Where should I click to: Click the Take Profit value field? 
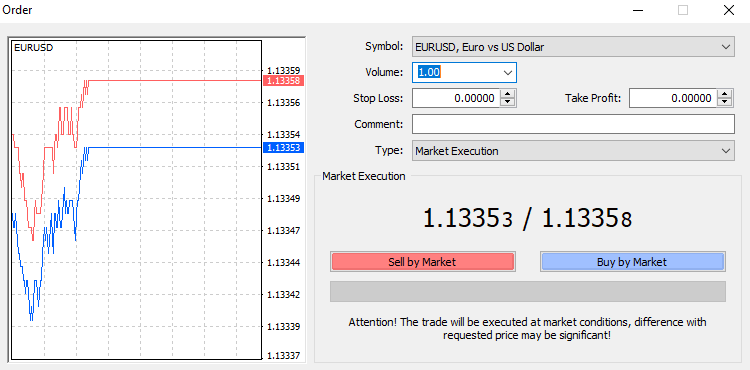click(x=673, y=98)
